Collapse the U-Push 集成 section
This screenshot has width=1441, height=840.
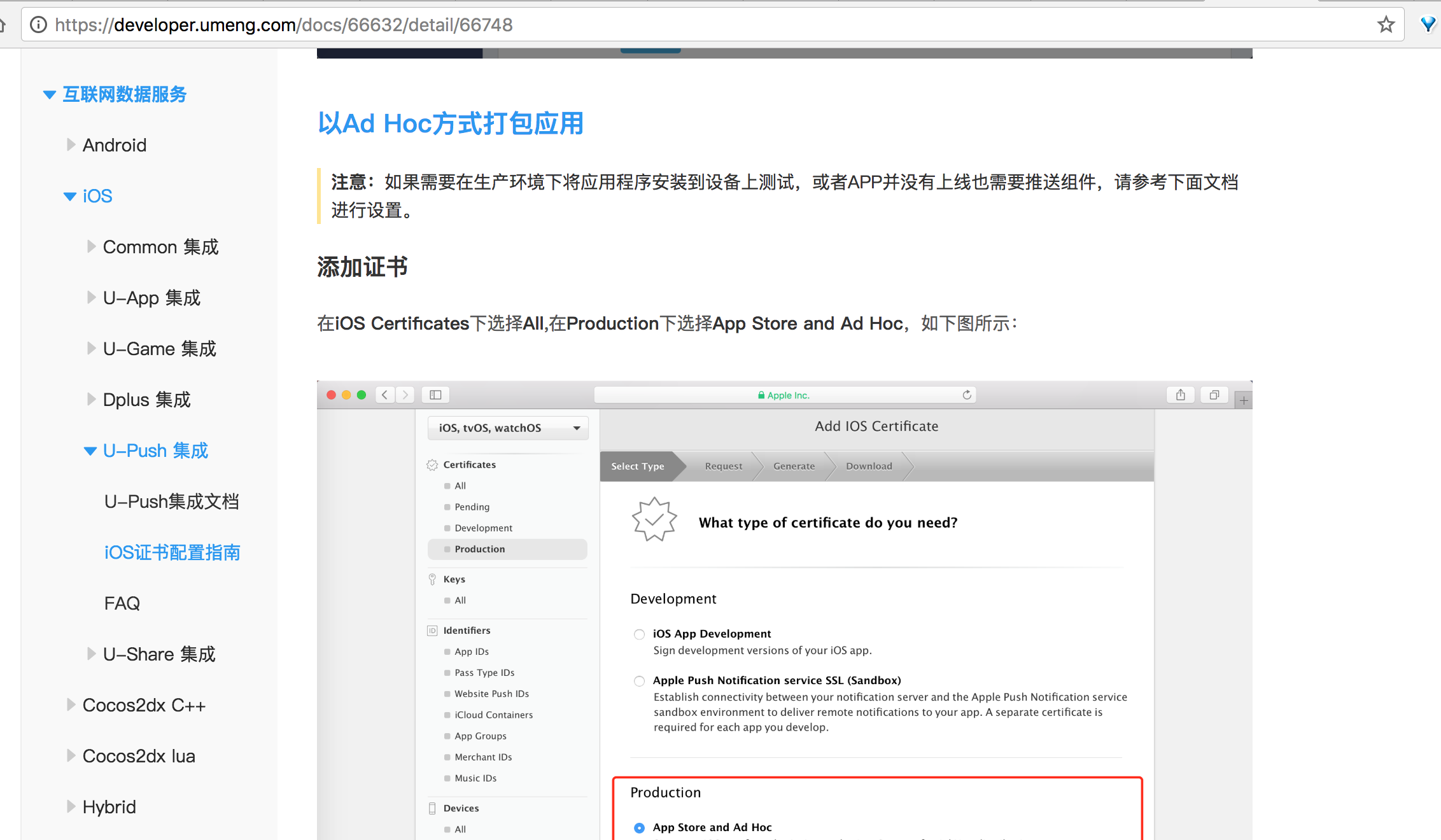(90, 451)
